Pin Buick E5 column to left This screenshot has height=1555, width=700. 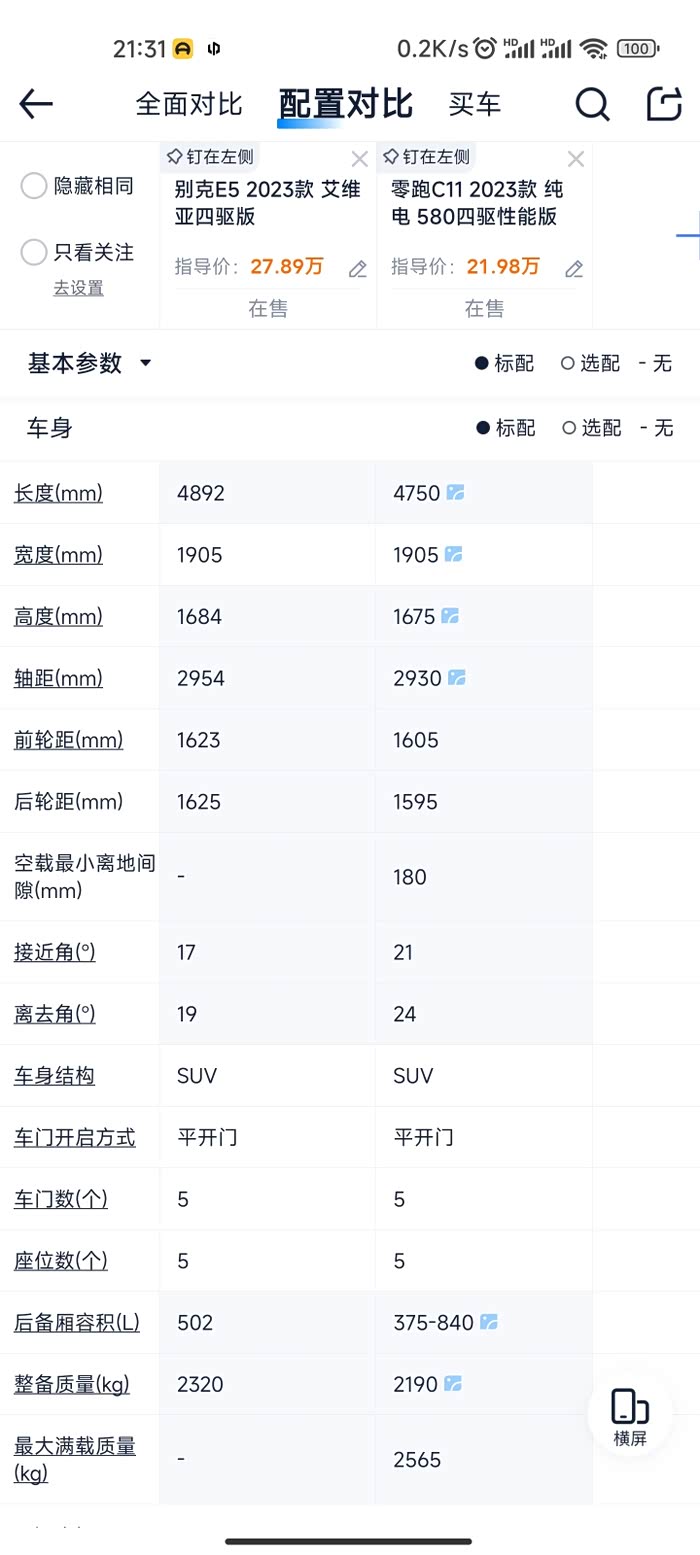pyautogui.click(x=210, y=157)
